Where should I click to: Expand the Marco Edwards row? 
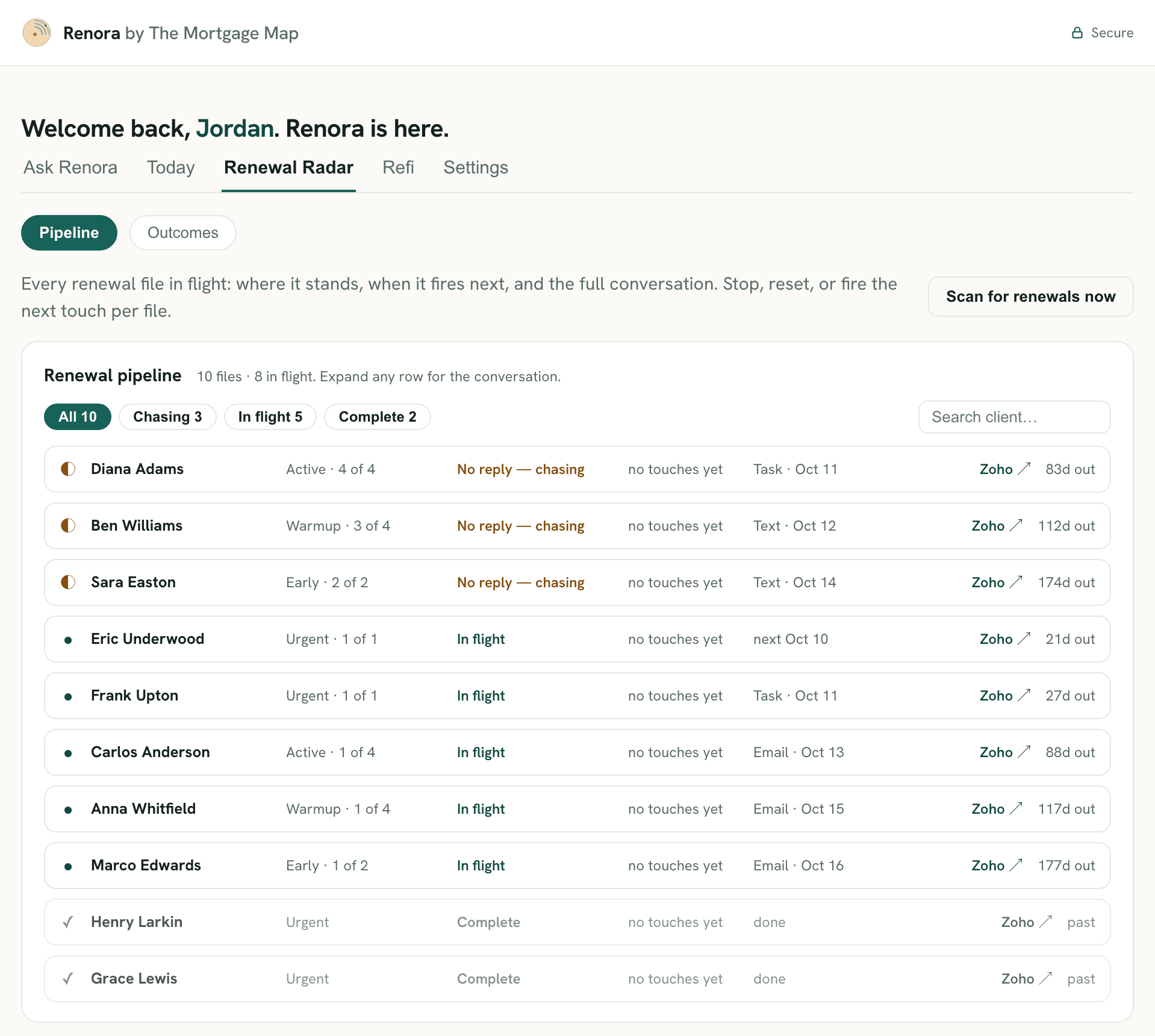click(577, 866)
